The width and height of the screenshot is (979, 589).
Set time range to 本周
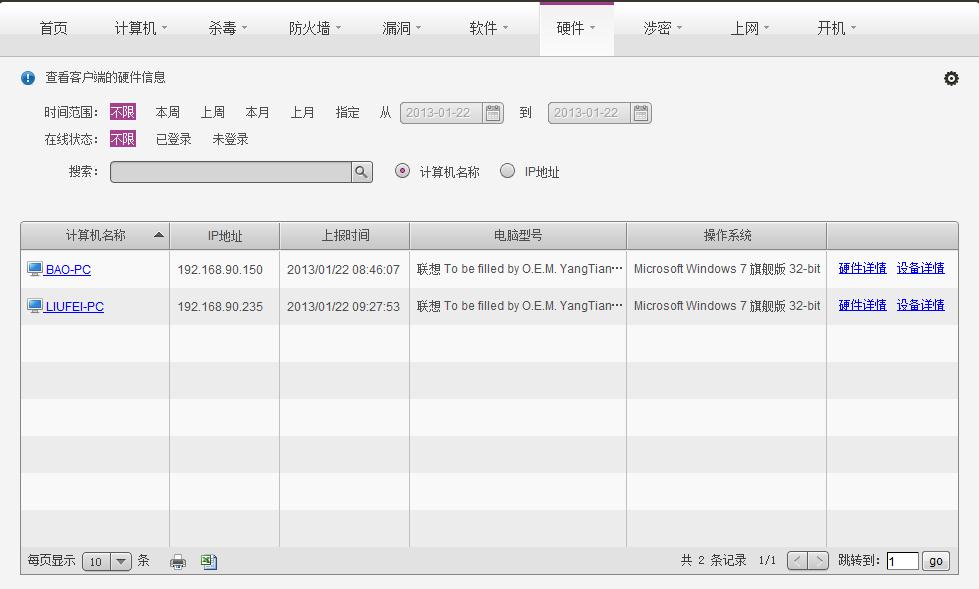[x=167, y=112]
